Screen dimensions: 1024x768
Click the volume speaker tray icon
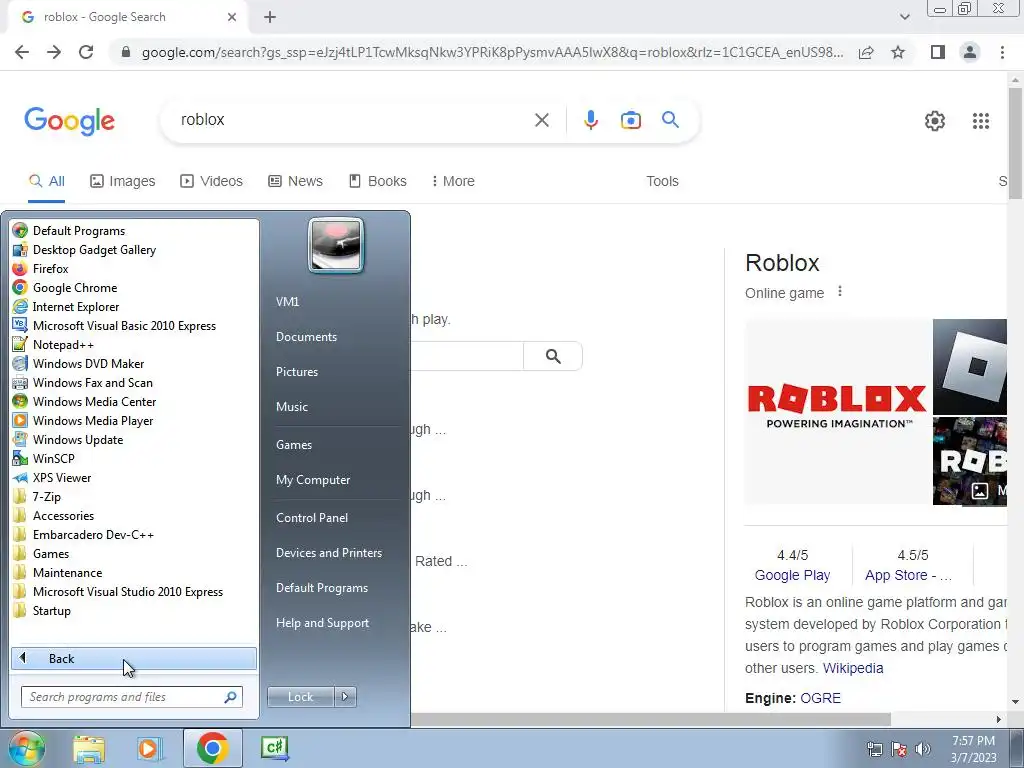tap(923, 749)
